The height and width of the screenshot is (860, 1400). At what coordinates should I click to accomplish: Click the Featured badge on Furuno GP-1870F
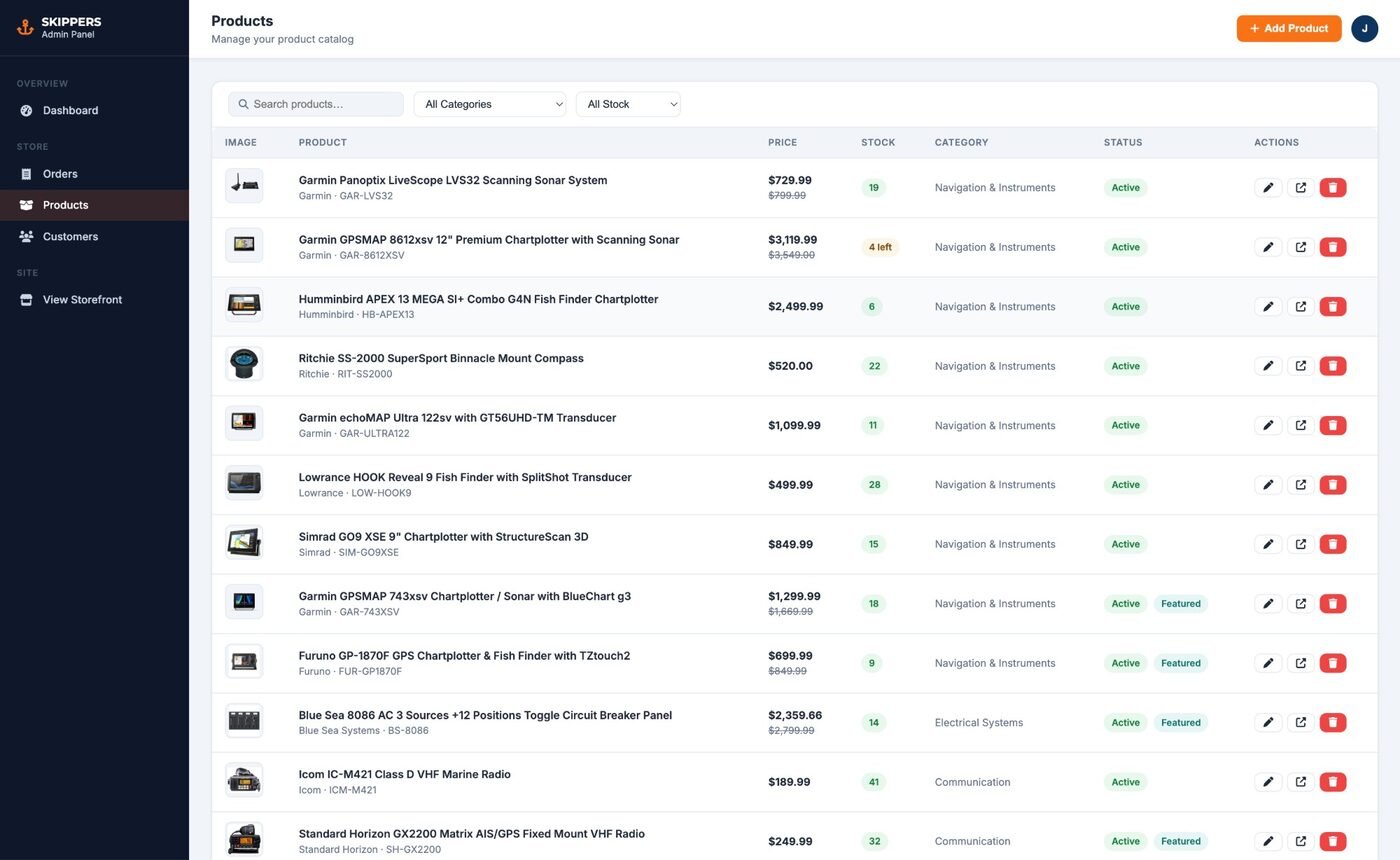(1180, 663)
